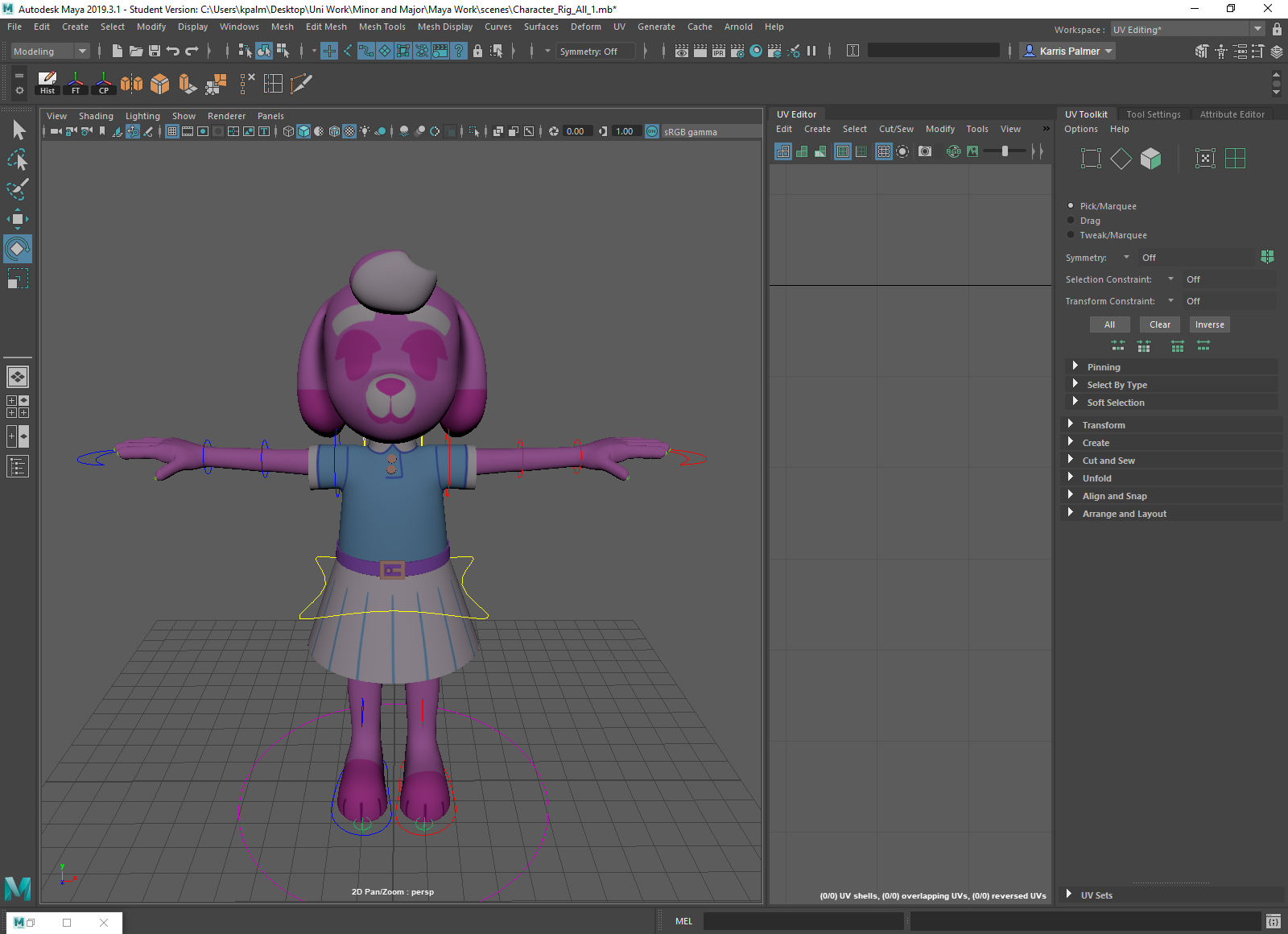Switch to the Attribute Editor tab
The image size is (1288, 934).
[x=1232, y=114]
